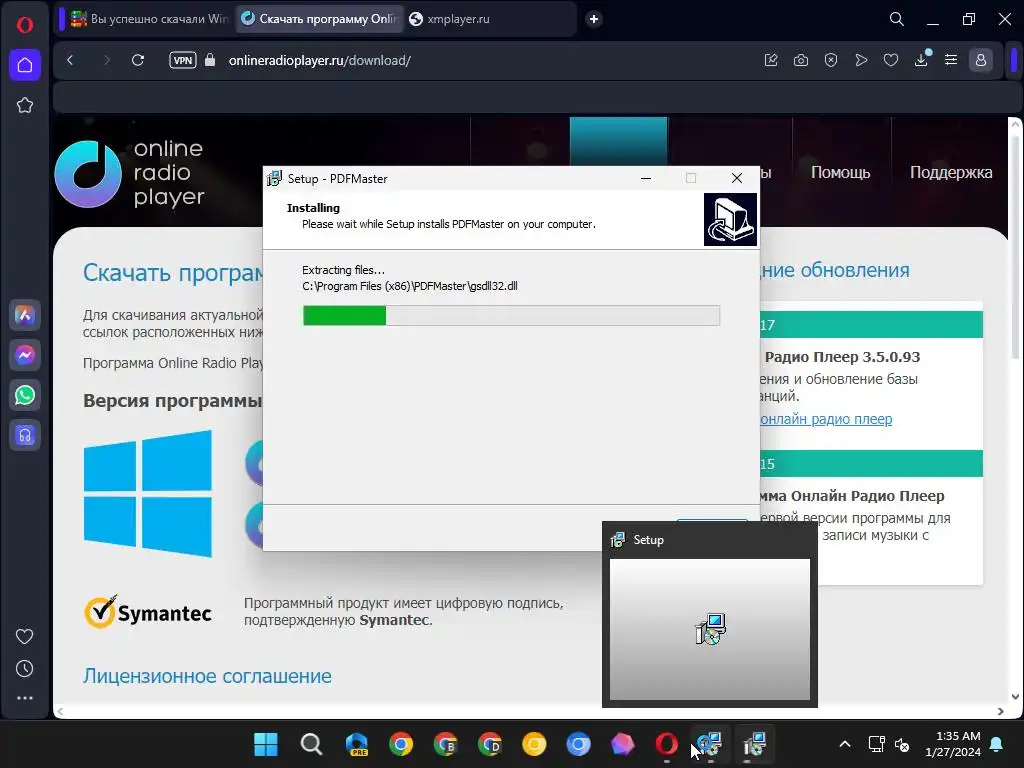Open a new tab with plus button
The height and width of the screenshot is (768, 1024).
(x=594, y=19)
